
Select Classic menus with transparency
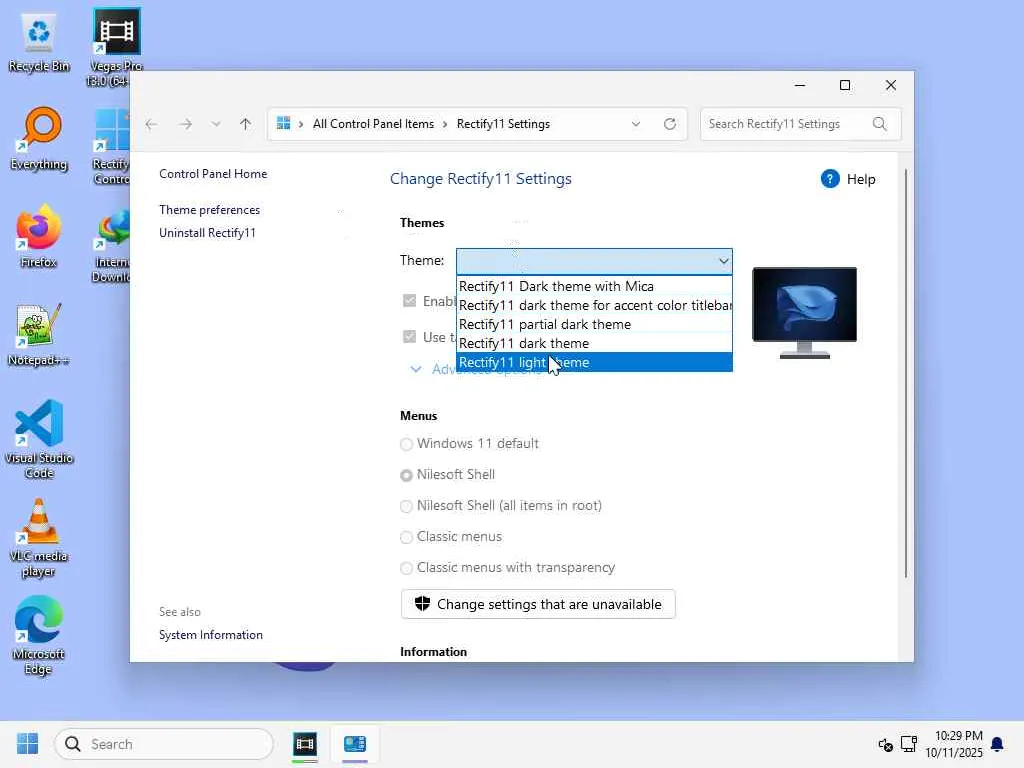click(406, 568)
